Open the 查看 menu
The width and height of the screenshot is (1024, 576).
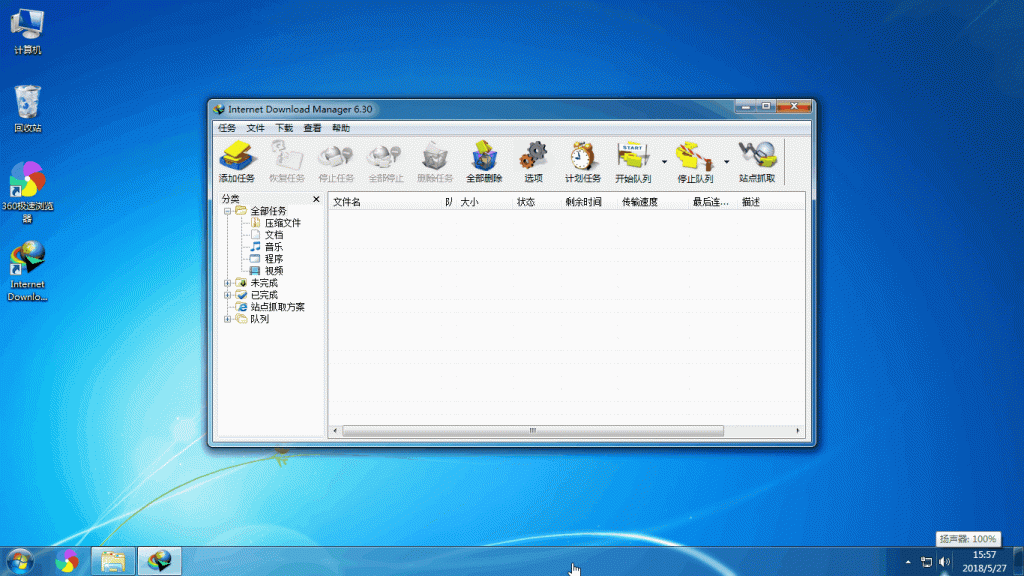click(312, 128)
